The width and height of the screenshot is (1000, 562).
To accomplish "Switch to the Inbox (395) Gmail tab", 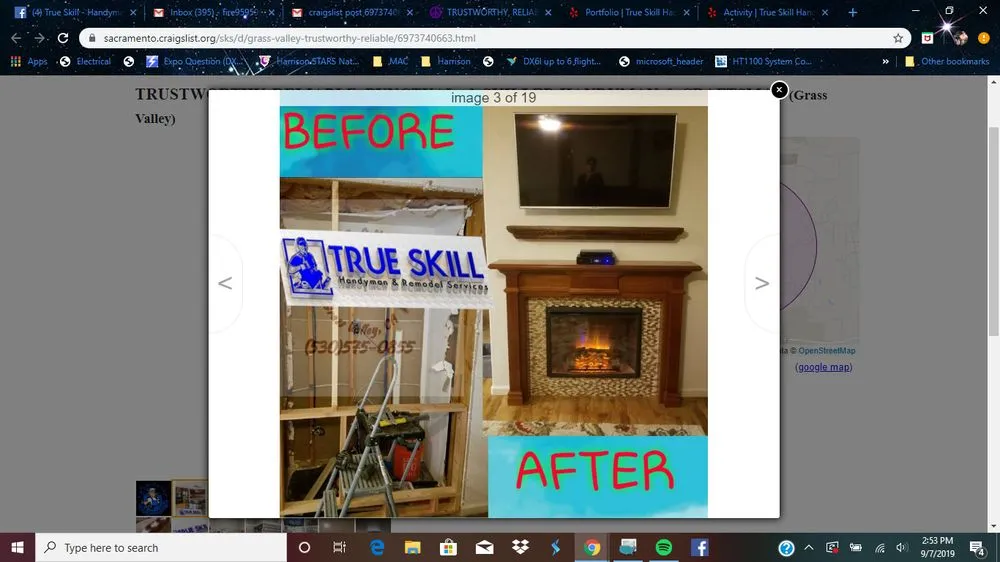I will pos(214,12).
